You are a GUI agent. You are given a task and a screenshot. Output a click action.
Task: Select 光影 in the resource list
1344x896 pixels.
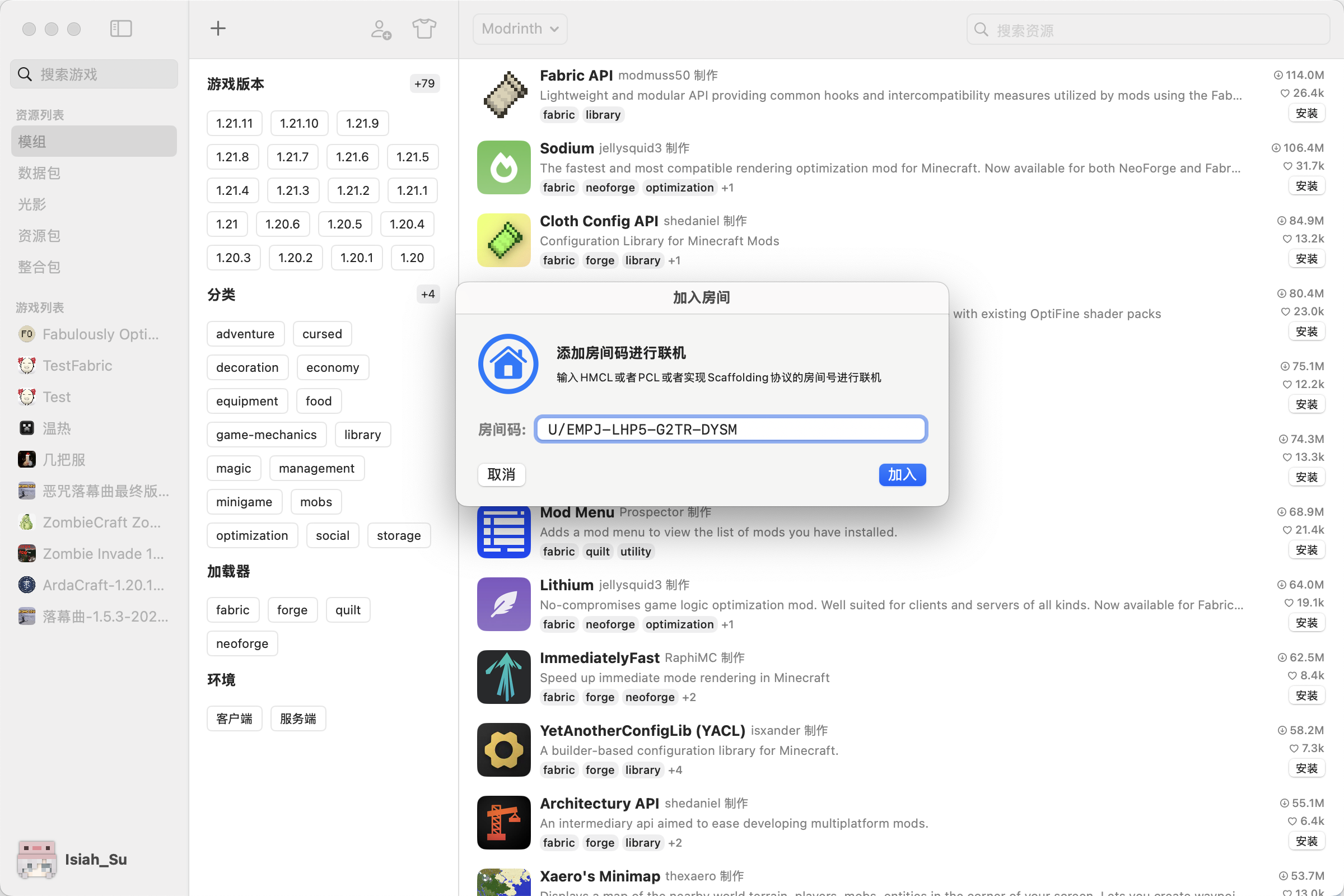[32, 204]
